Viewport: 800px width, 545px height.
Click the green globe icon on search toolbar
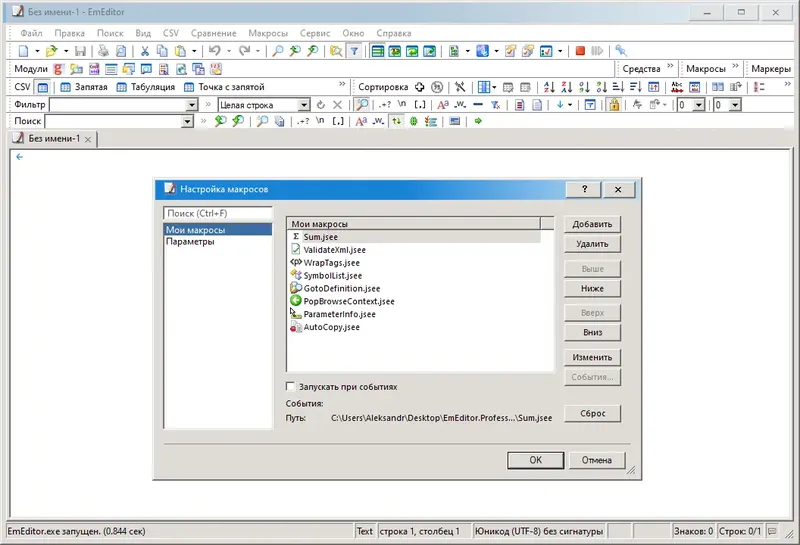click(x=413, y=121)
